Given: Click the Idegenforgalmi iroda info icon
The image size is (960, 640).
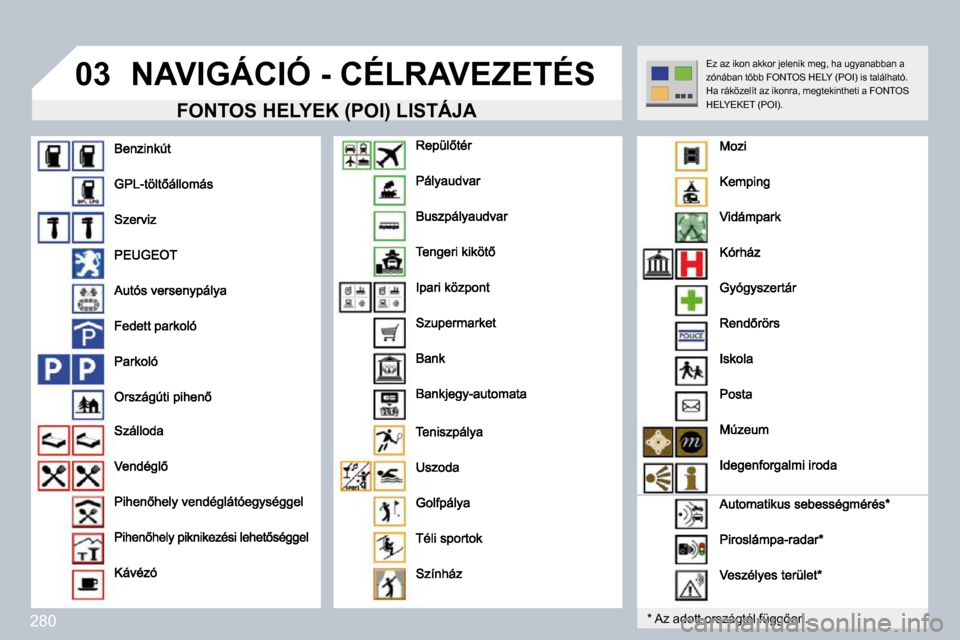Looking at the screenshot, I should point(691,478).
